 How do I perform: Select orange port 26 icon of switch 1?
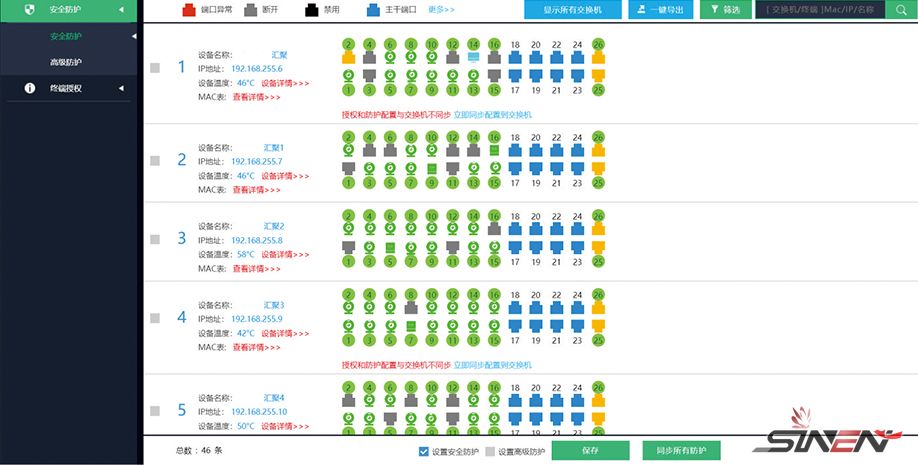coord(598,57)
